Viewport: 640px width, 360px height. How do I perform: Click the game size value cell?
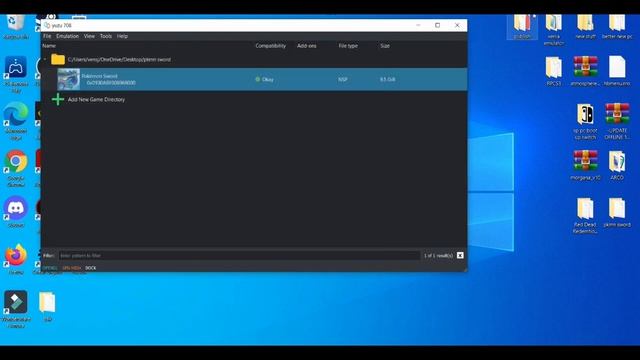pos(387,80)
